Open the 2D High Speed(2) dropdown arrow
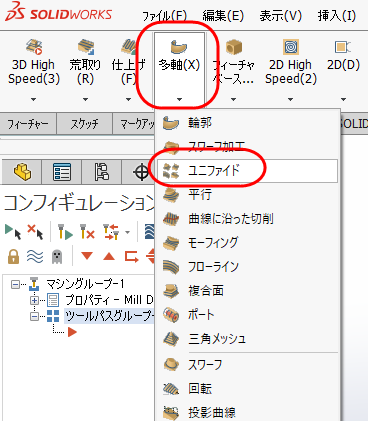368x421 pixels. [290, 99]
